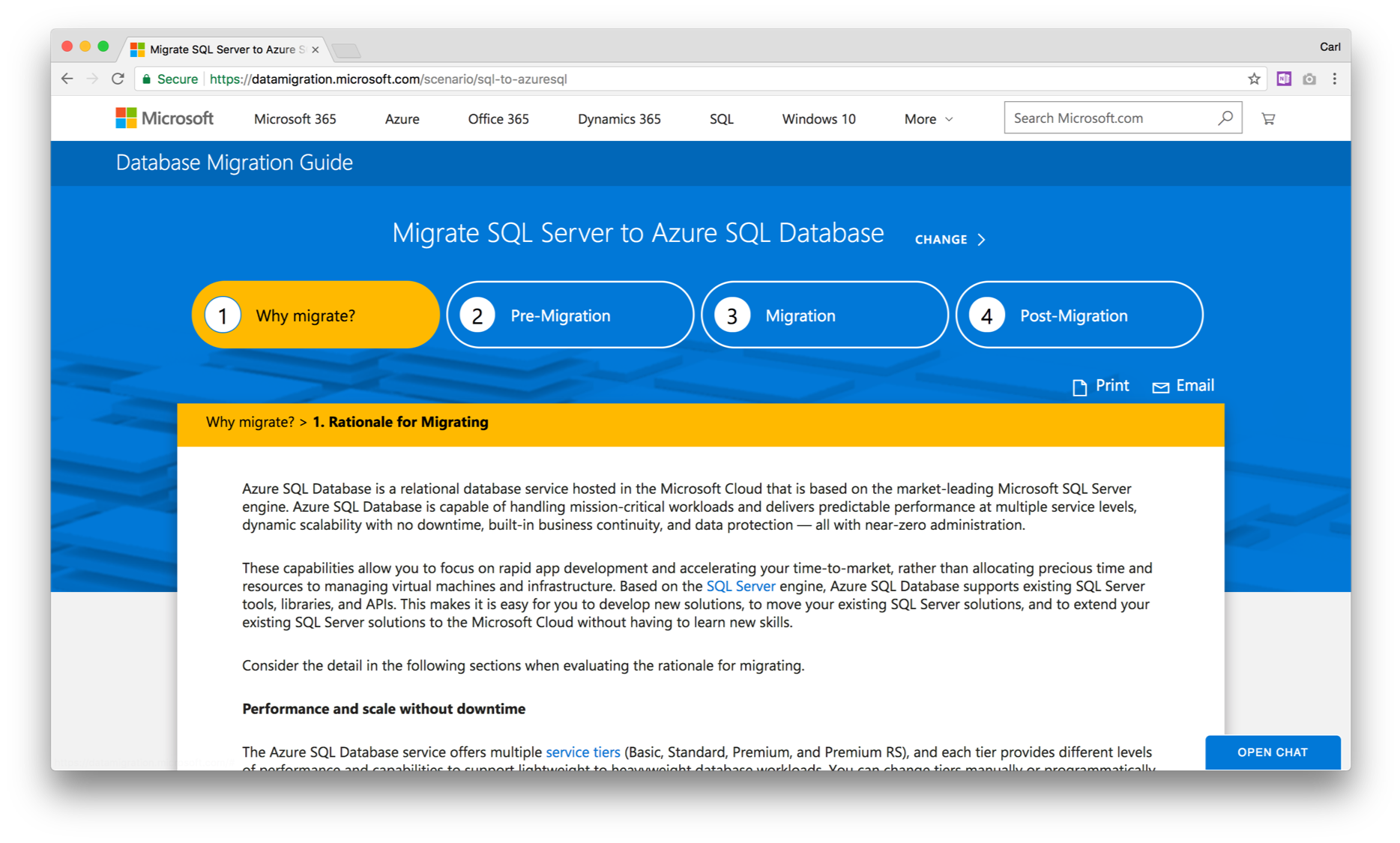Click the Performance and scale without downtime heading
This screenshot has width=1400, height=843.
(x=384, y=709)
